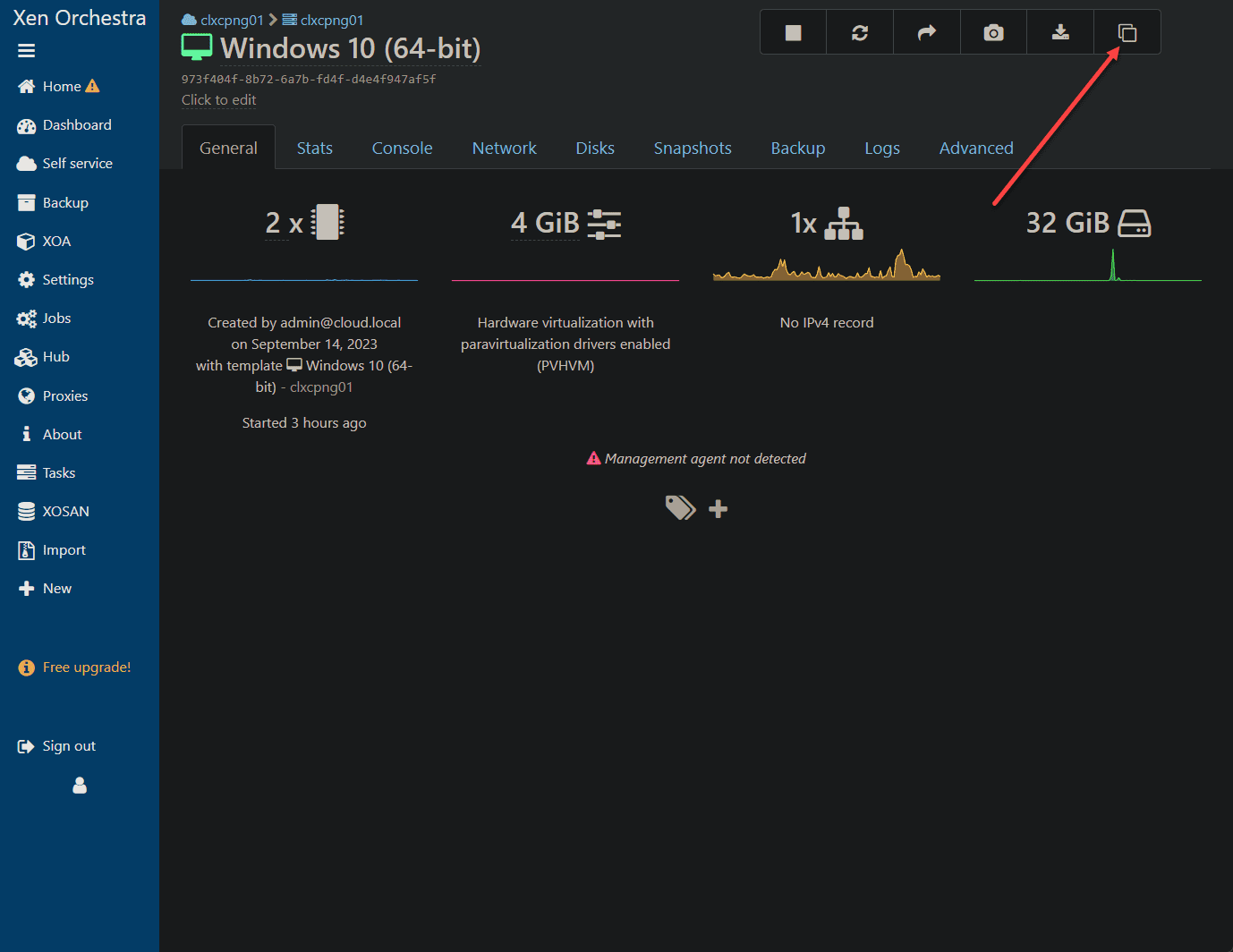Image resolution: width=1233 pixels, height=952 pixels.
Task: Click the 'No IPv4 record' text
Action: 827,323
